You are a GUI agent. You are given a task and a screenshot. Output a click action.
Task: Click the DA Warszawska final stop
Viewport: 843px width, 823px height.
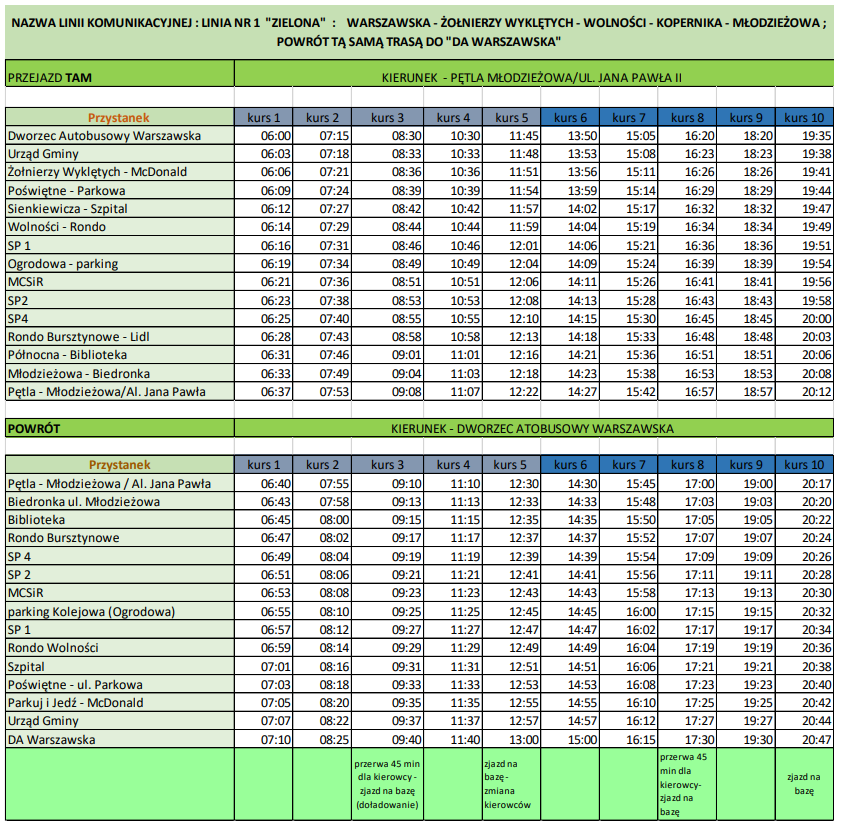[x=51, y=739]
